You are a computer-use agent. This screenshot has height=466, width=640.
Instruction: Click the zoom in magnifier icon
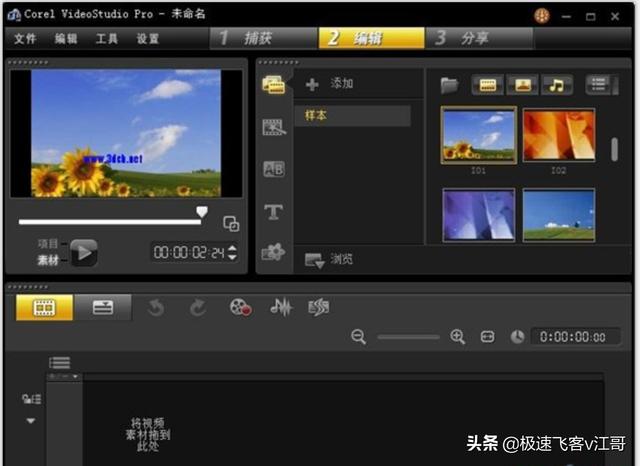[x=458, y=337]
